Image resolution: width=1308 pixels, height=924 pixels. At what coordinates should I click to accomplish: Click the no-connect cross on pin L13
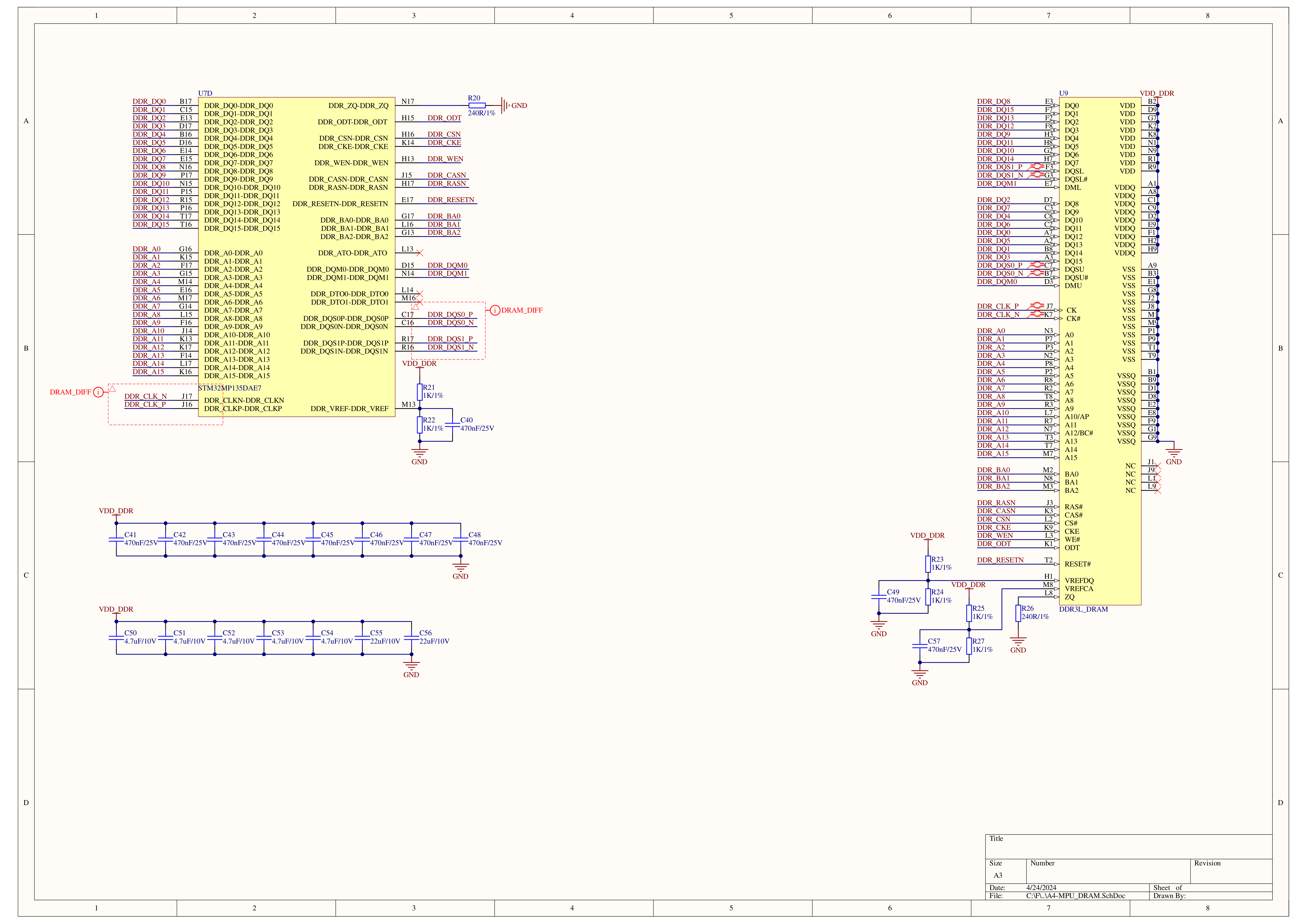tap(420, 253)
